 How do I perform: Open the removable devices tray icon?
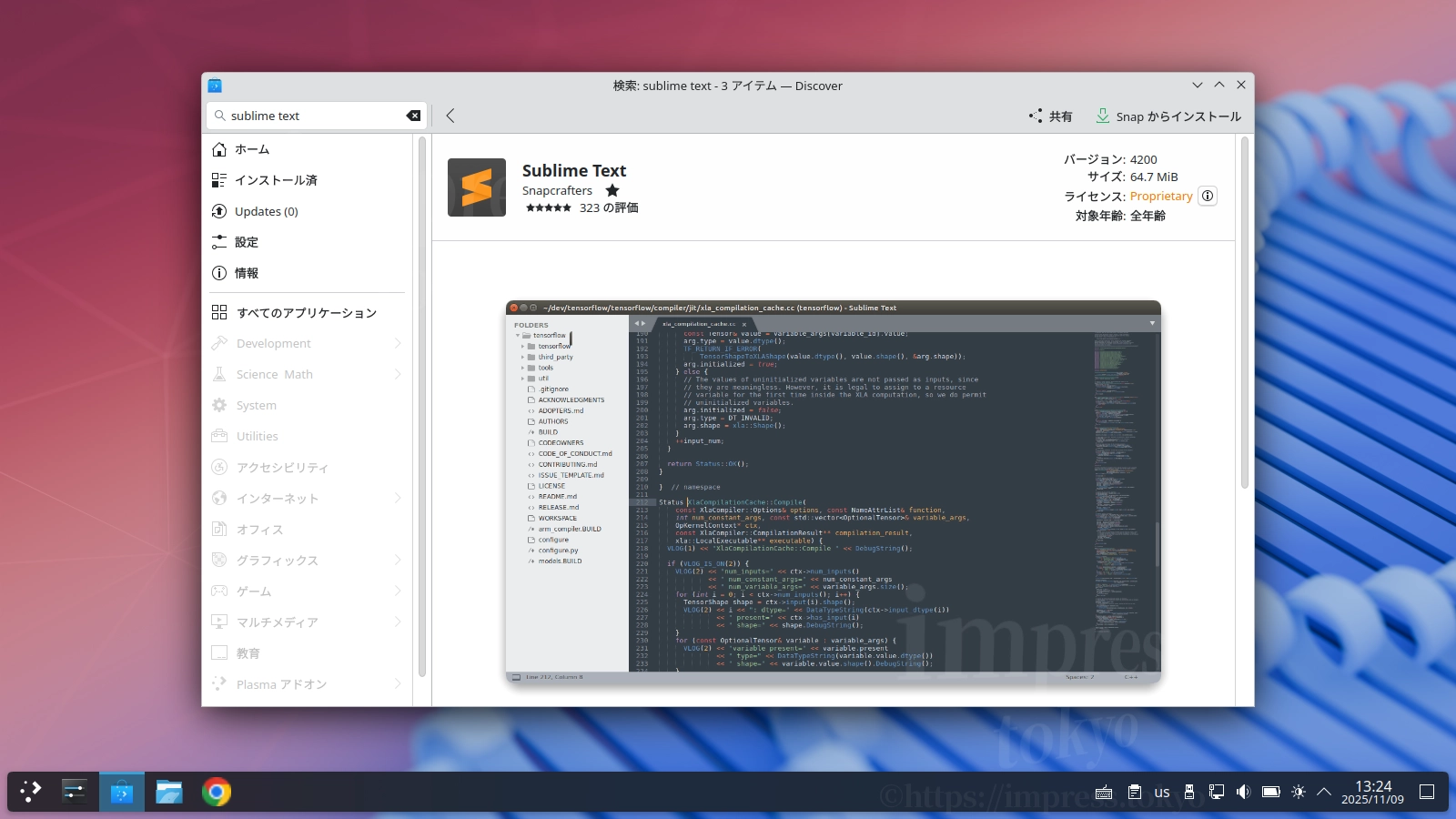click(x=1188, y=792)
